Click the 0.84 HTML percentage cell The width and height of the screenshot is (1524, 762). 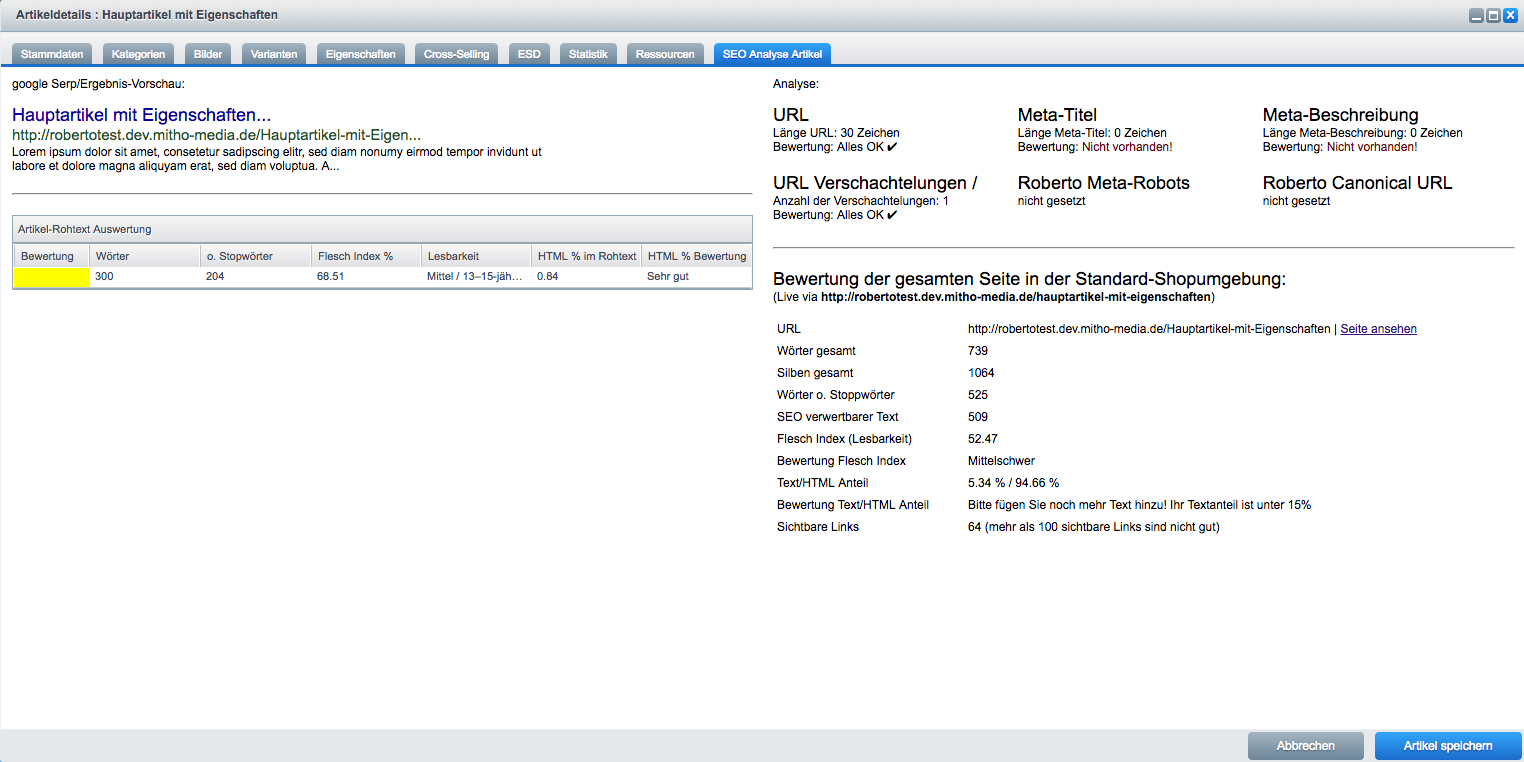pos(586,277)
